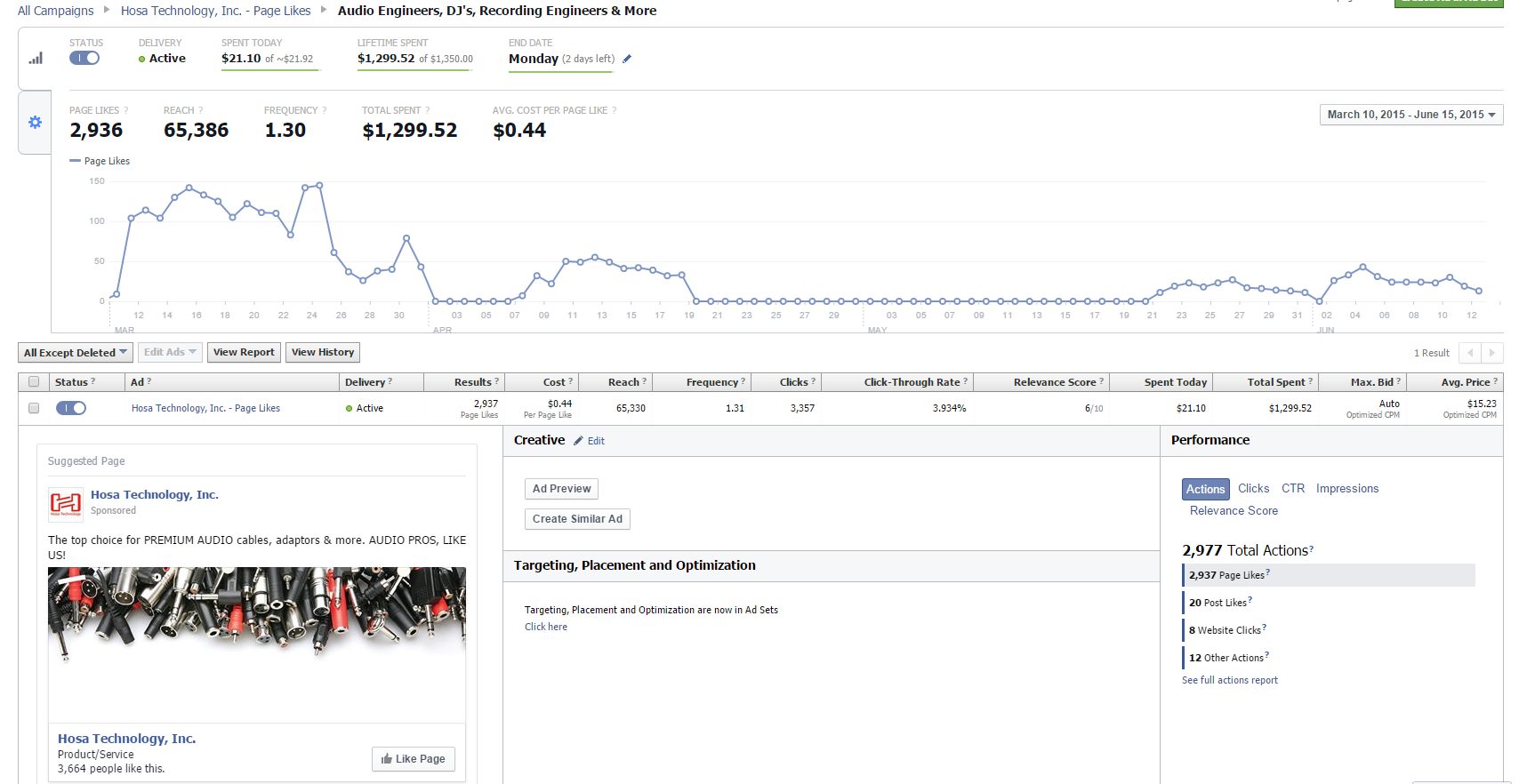Check the select-all checkbox in table header
Image resolution: width=1519 pixels, height=784 pixels.
pos(34,382)
